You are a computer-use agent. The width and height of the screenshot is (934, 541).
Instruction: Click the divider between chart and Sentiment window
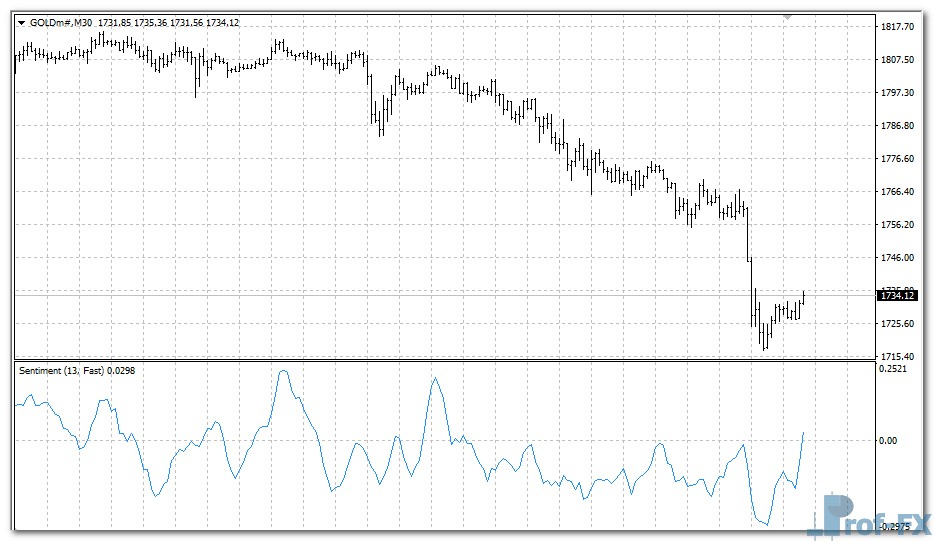[x=440, y=361]
